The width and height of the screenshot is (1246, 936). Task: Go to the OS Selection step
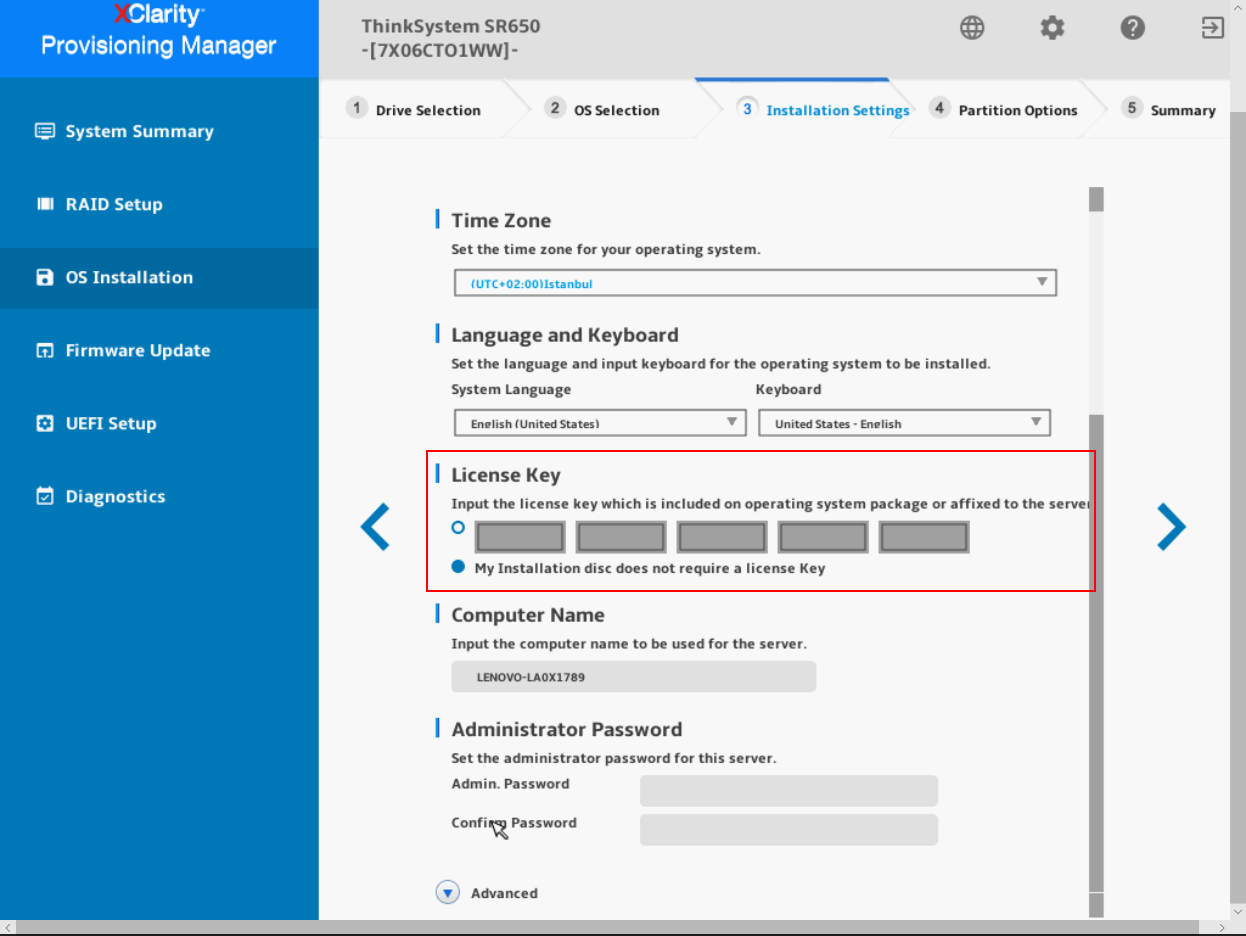(x=602, y=109)
